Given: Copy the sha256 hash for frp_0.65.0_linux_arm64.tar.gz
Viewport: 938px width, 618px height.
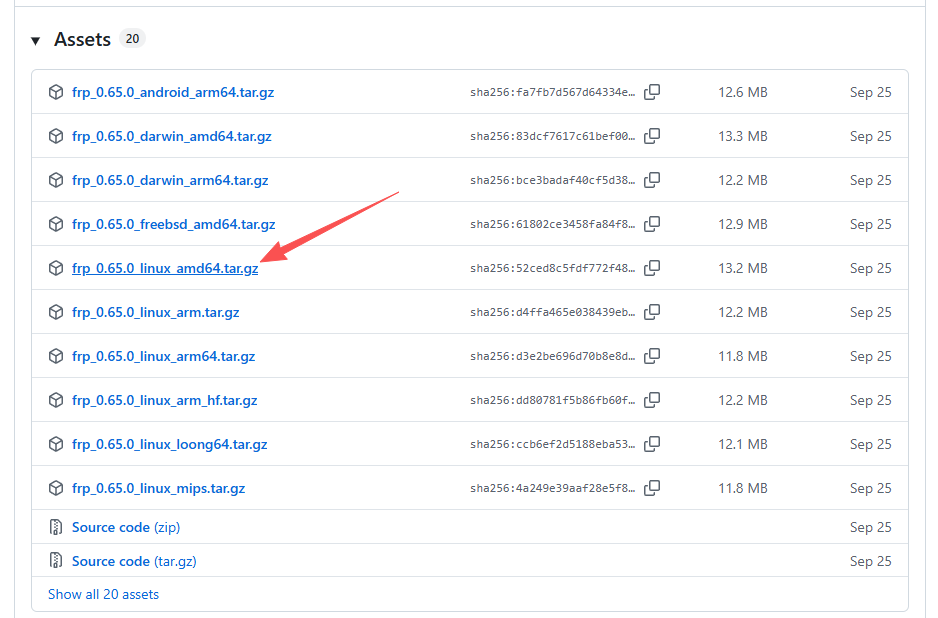Looking at the screenshot, I should (x=652, y=356).
